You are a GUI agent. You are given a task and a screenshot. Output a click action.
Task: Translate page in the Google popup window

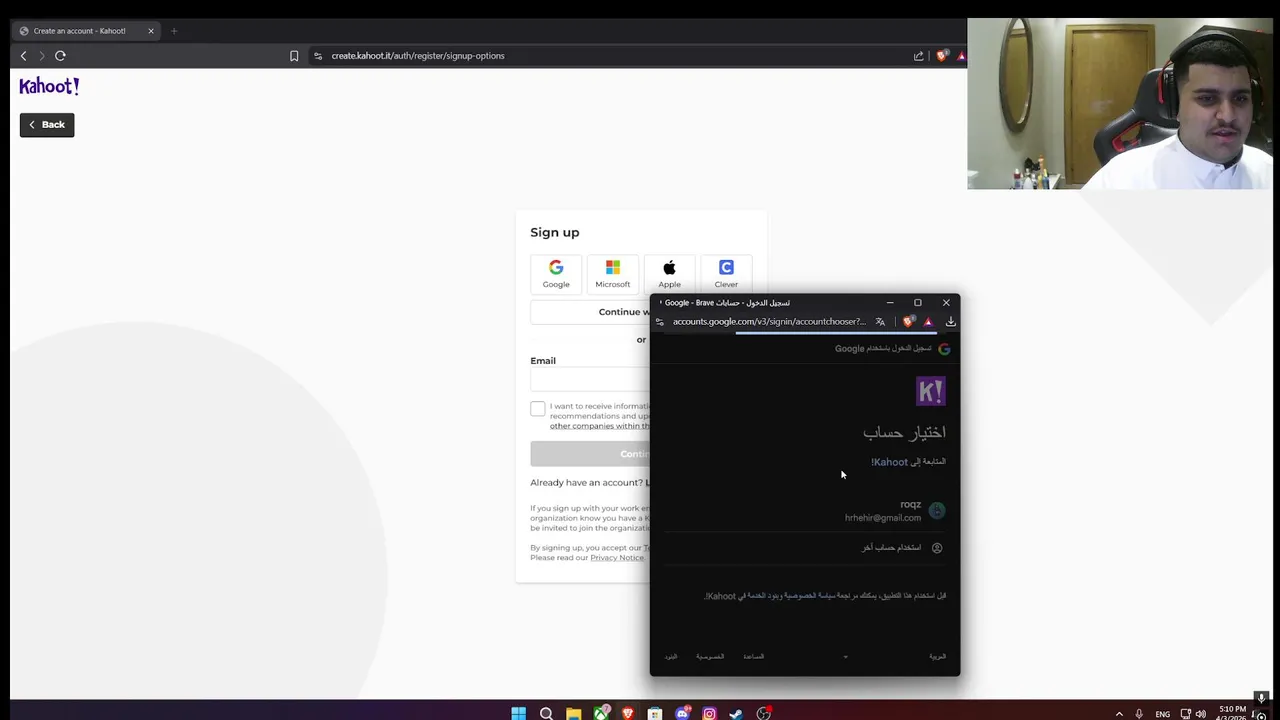[x=880, y=322]
